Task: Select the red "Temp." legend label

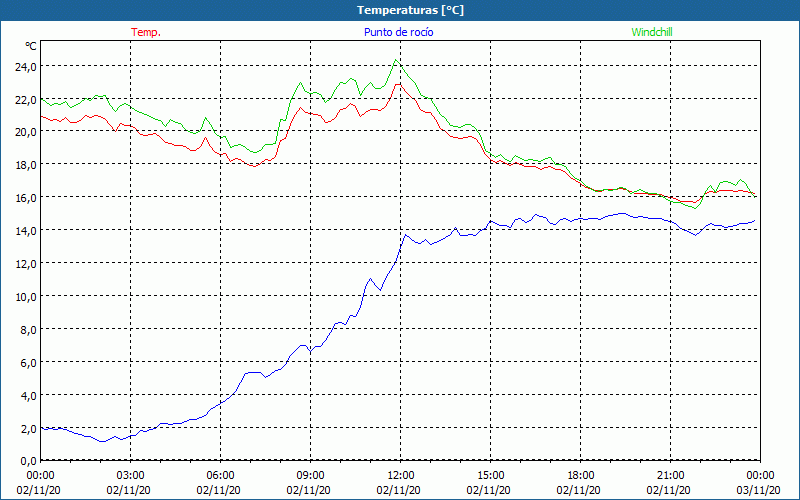Action: pos(146,32)
